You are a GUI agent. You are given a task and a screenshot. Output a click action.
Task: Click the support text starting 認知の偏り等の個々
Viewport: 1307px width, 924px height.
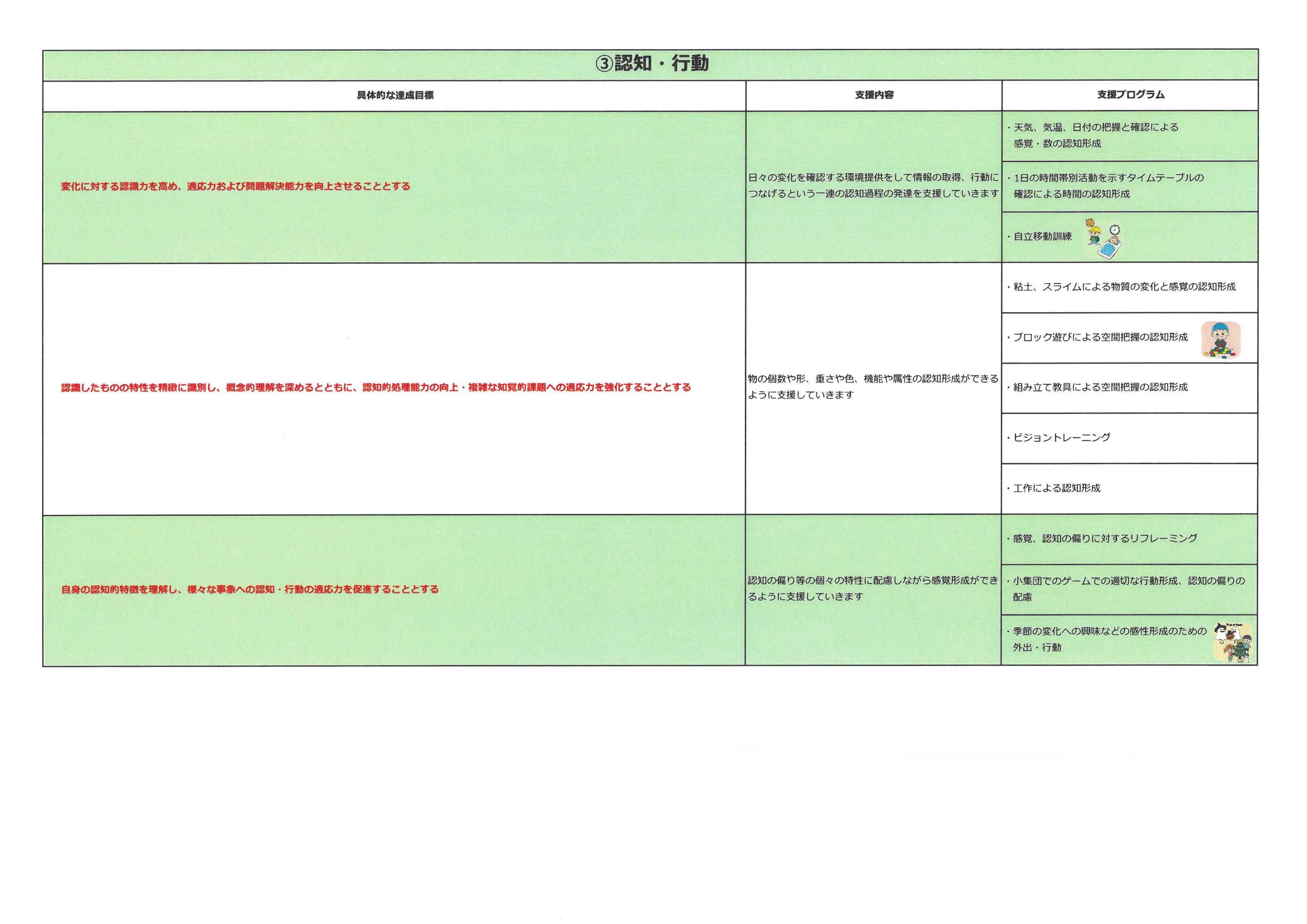pyautogui.click(x=873, y=589)
